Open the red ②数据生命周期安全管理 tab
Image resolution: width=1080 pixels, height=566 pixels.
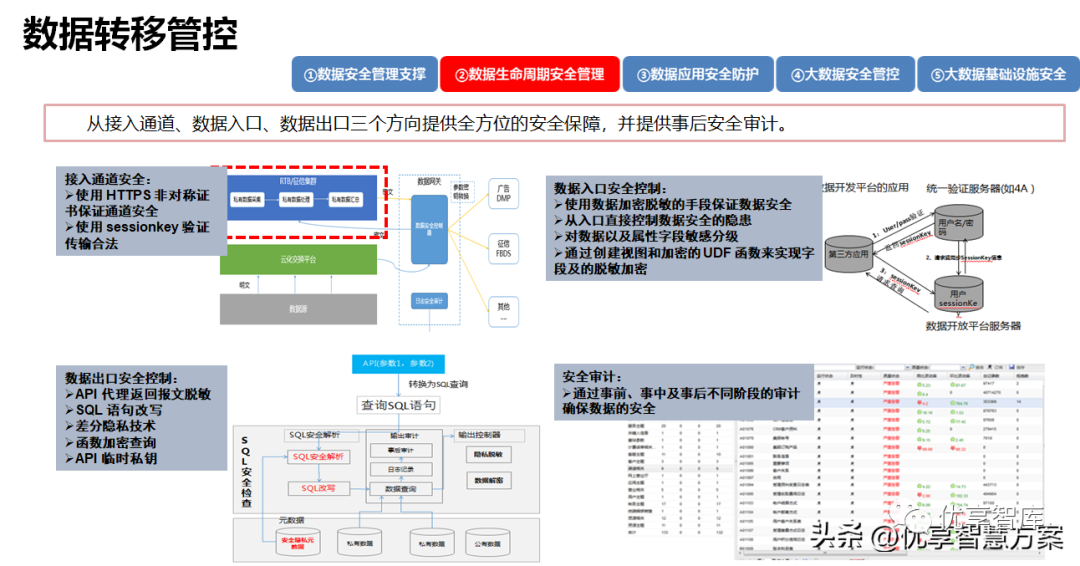pyautogui.click(x=530, y=74)
